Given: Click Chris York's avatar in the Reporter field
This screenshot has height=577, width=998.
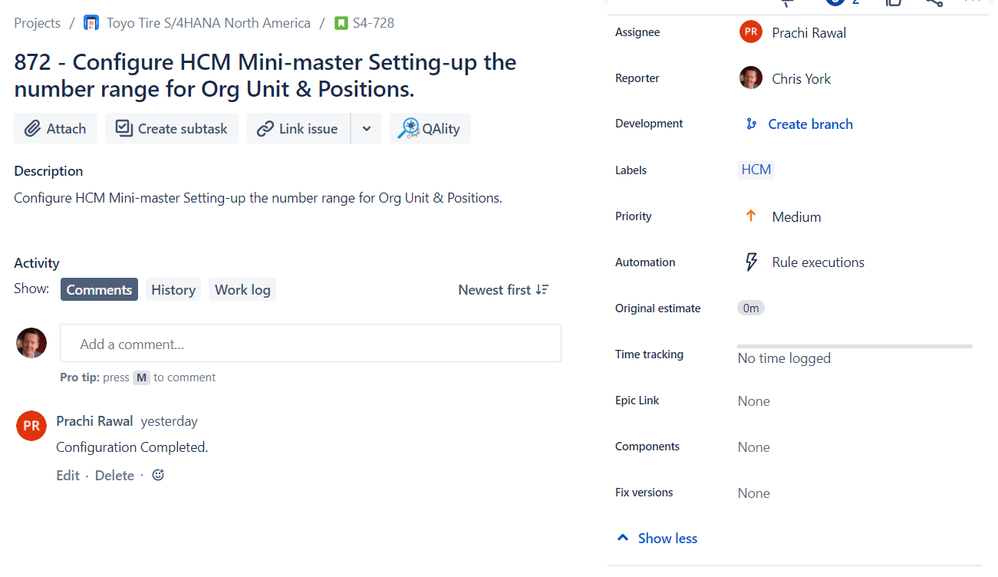Looking at the screenshot, I should coord(751,78).
